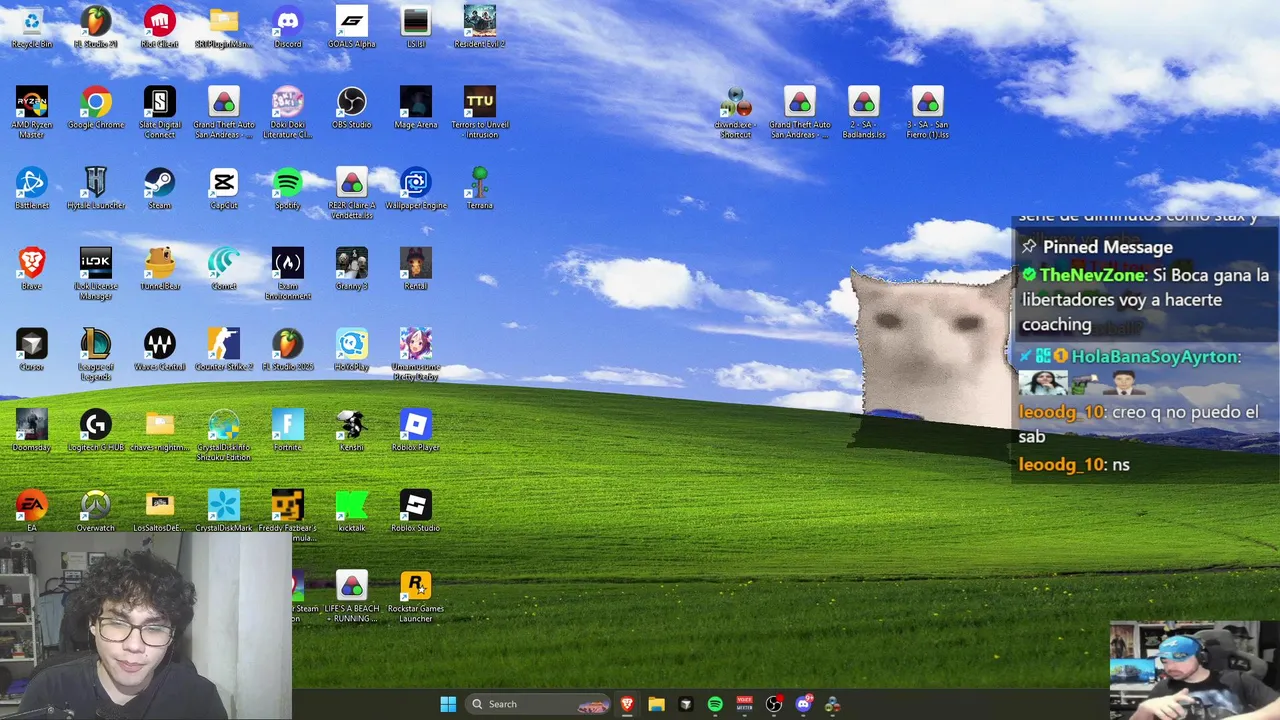Screen dimensions: 1280x720
Task: Launch the Rental game shortcut
Action: coord(415,269)
